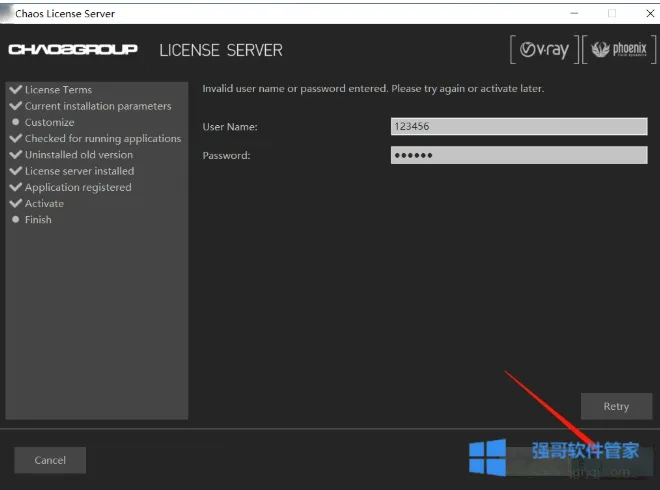
Task: Click the User Name label
Action: (230, 127)
